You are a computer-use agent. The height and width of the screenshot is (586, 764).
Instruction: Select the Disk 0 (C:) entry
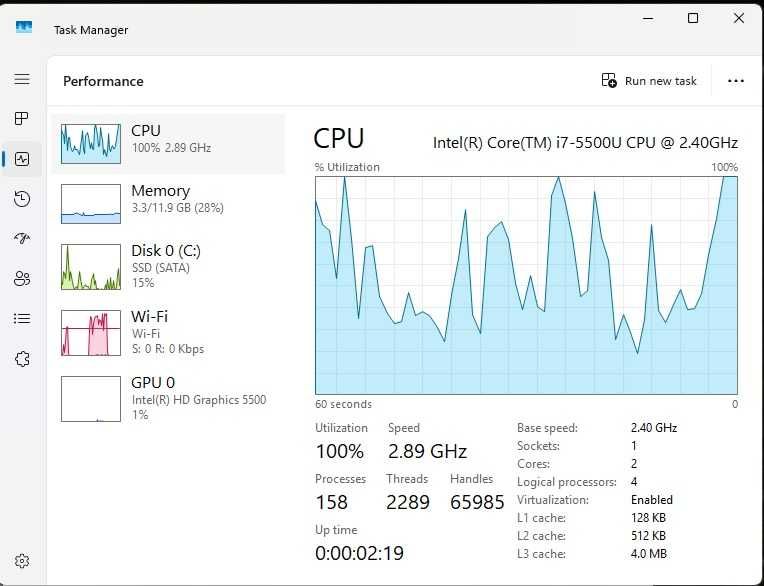point(168,266)
